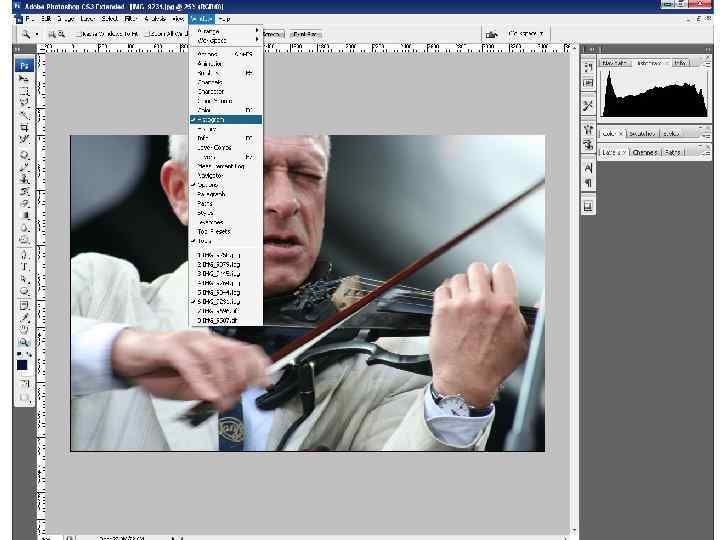The height and width of the screenshot is (540, 720).
Task: Select the Pen tool
Action: [x=24, y=254]
